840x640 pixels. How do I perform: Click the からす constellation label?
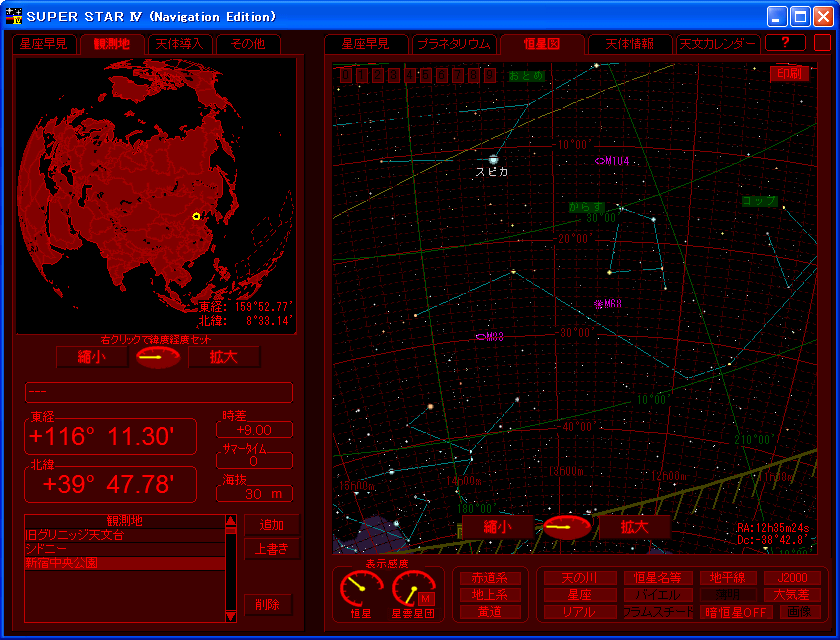[586, 207]
